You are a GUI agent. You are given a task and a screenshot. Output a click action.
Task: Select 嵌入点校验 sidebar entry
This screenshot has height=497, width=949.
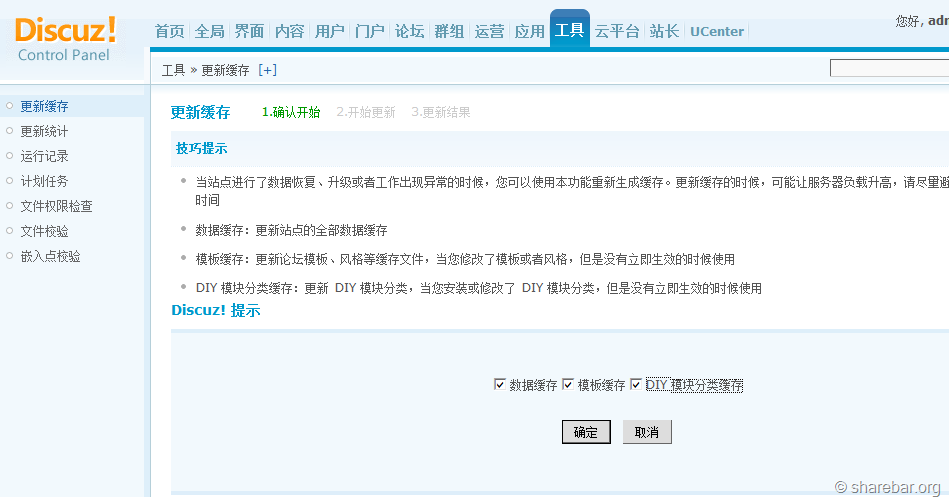point(50,256)
